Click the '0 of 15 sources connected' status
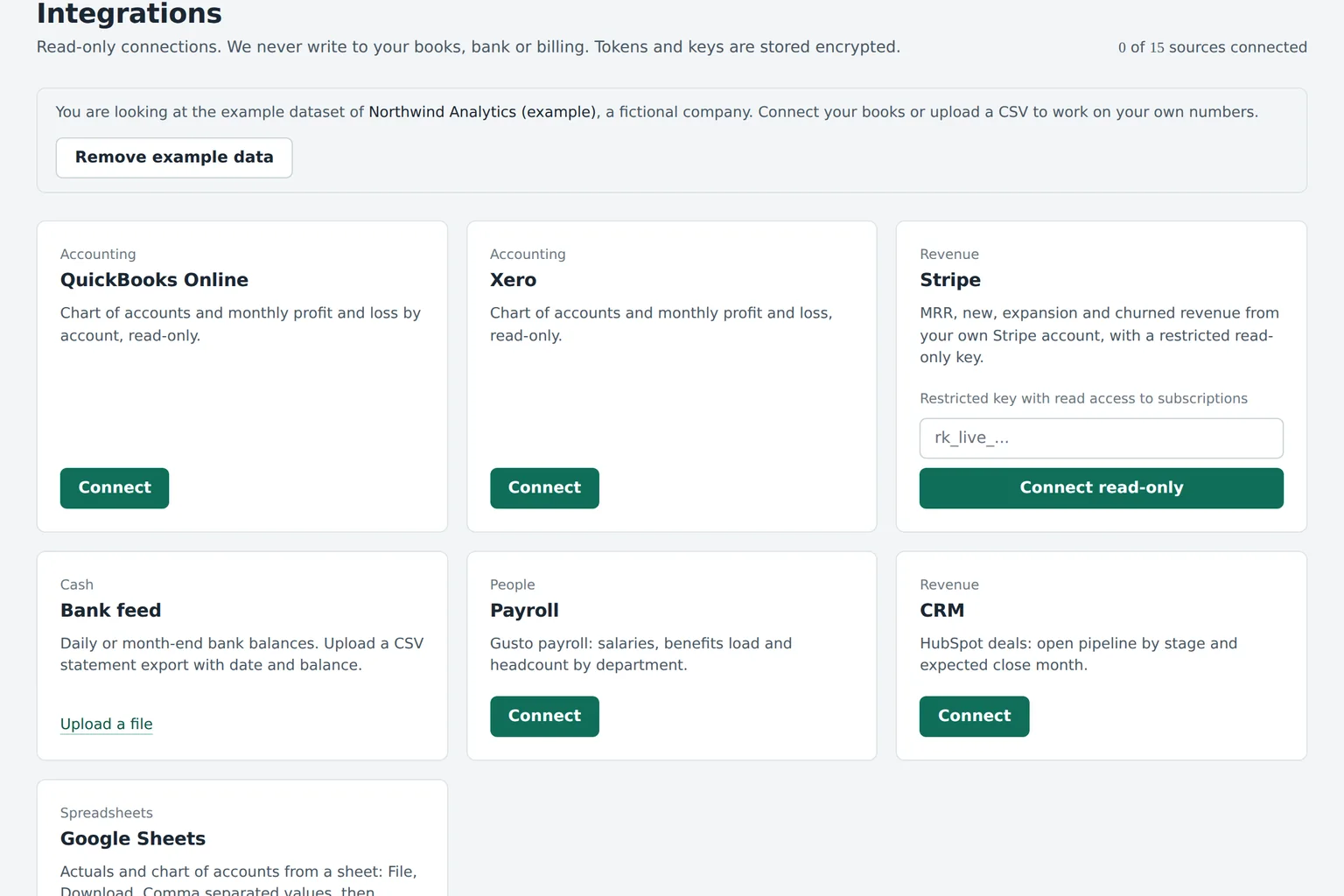 tap(1213, 47)
